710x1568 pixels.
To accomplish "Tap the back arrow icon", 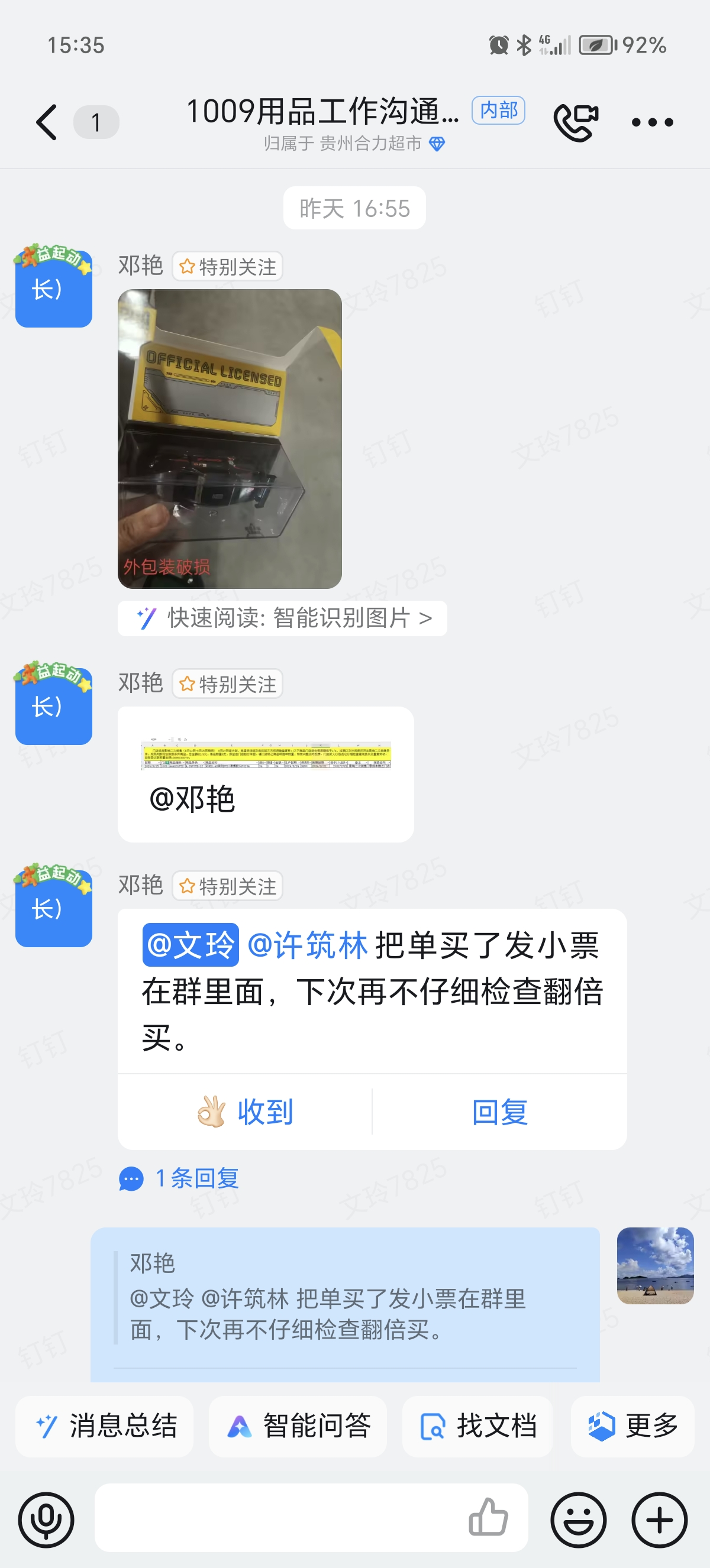I will 46,122.
